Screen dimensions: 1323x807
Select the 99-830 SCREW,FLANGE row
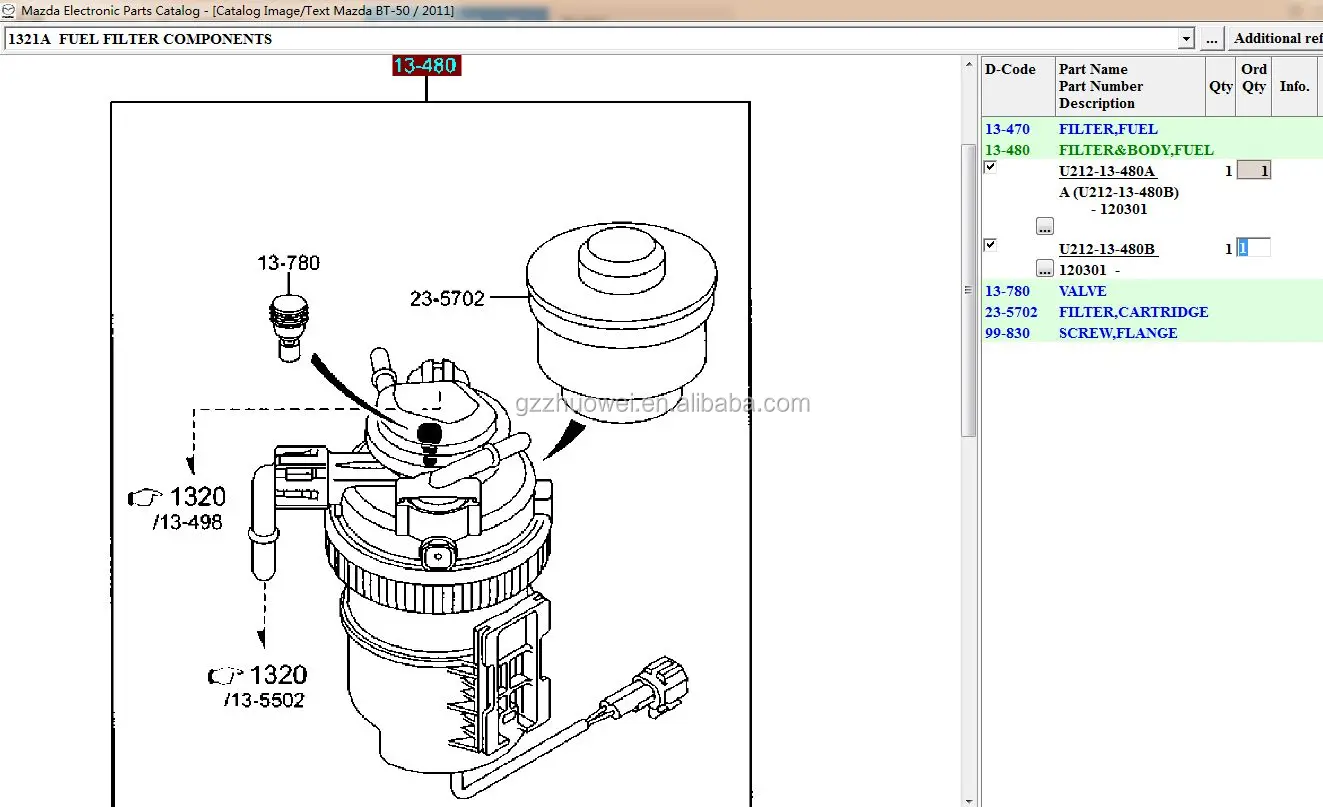[1152, 333]
